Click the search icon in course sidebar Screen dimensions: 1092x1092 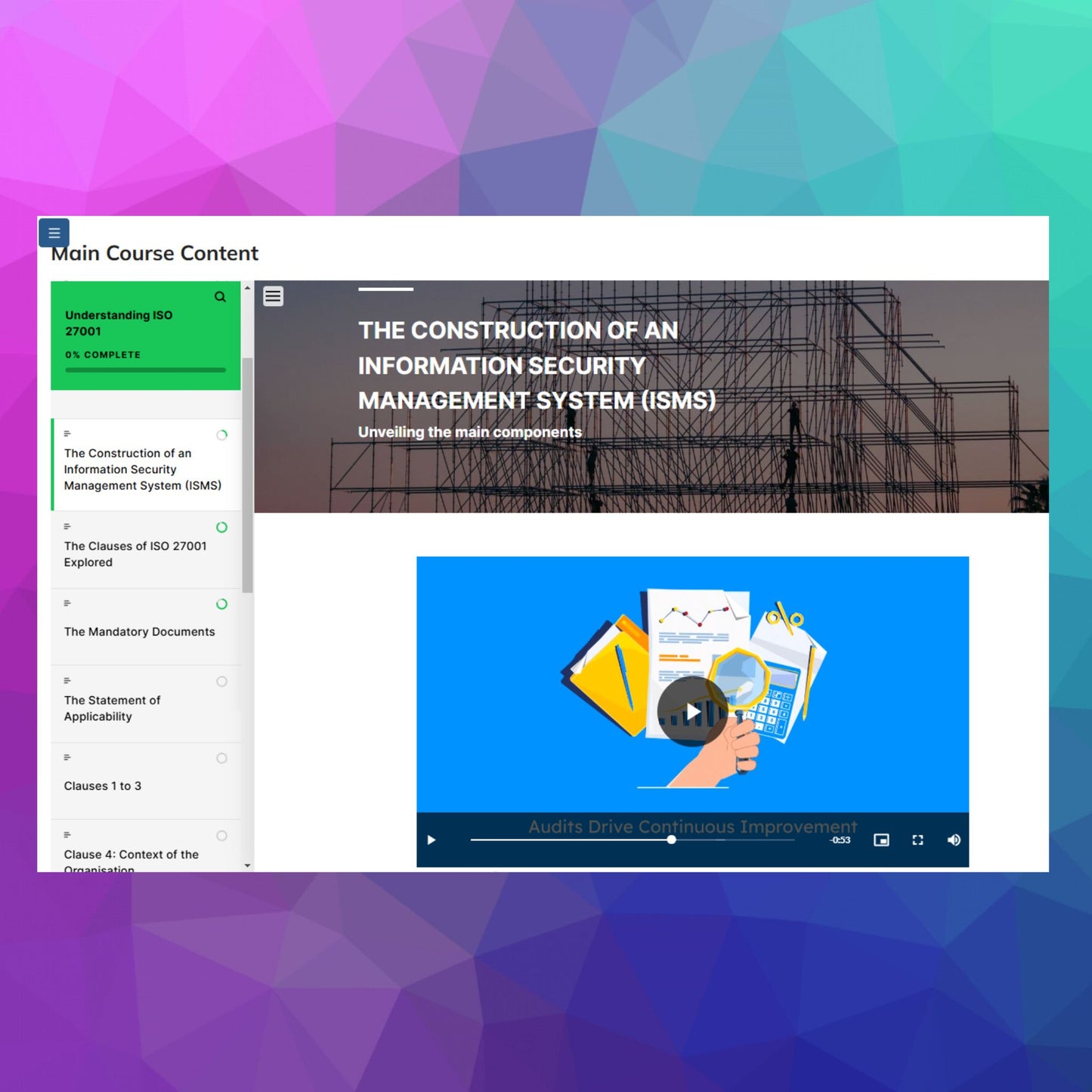[x=220, y=297]
